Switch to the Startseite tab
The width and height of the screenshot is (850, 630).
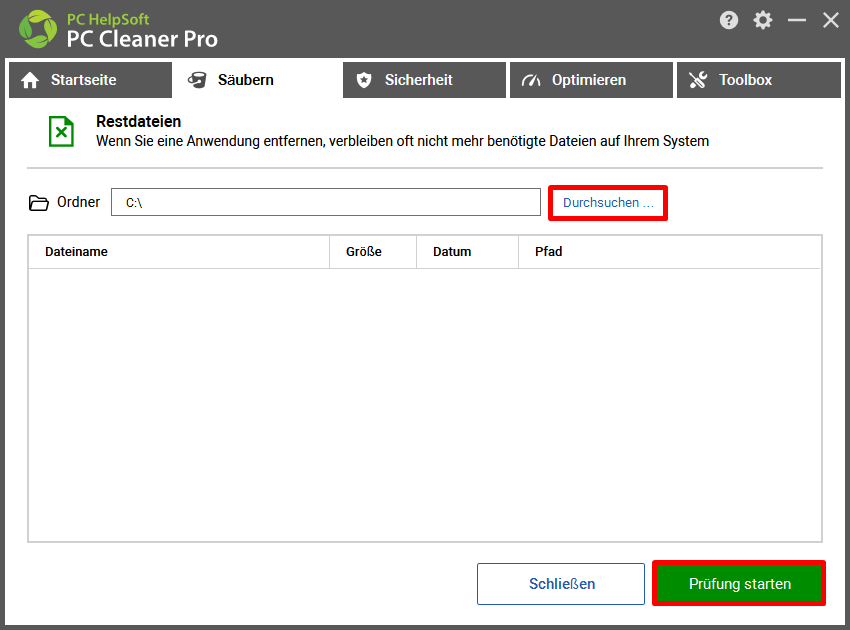coord(91,80)
